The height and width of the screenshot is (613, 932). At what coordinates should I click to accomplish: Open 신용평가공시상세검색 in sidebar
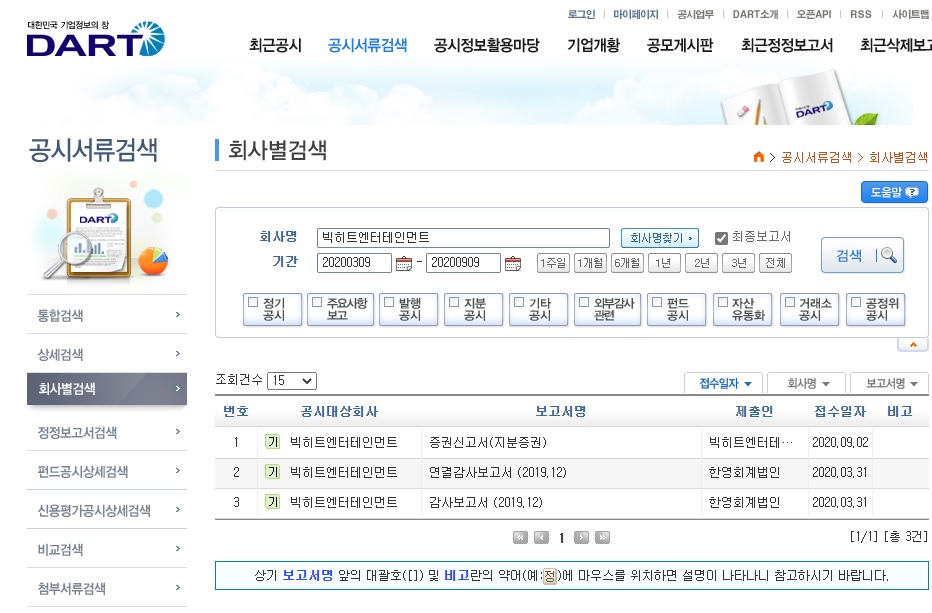coord(107,510)
